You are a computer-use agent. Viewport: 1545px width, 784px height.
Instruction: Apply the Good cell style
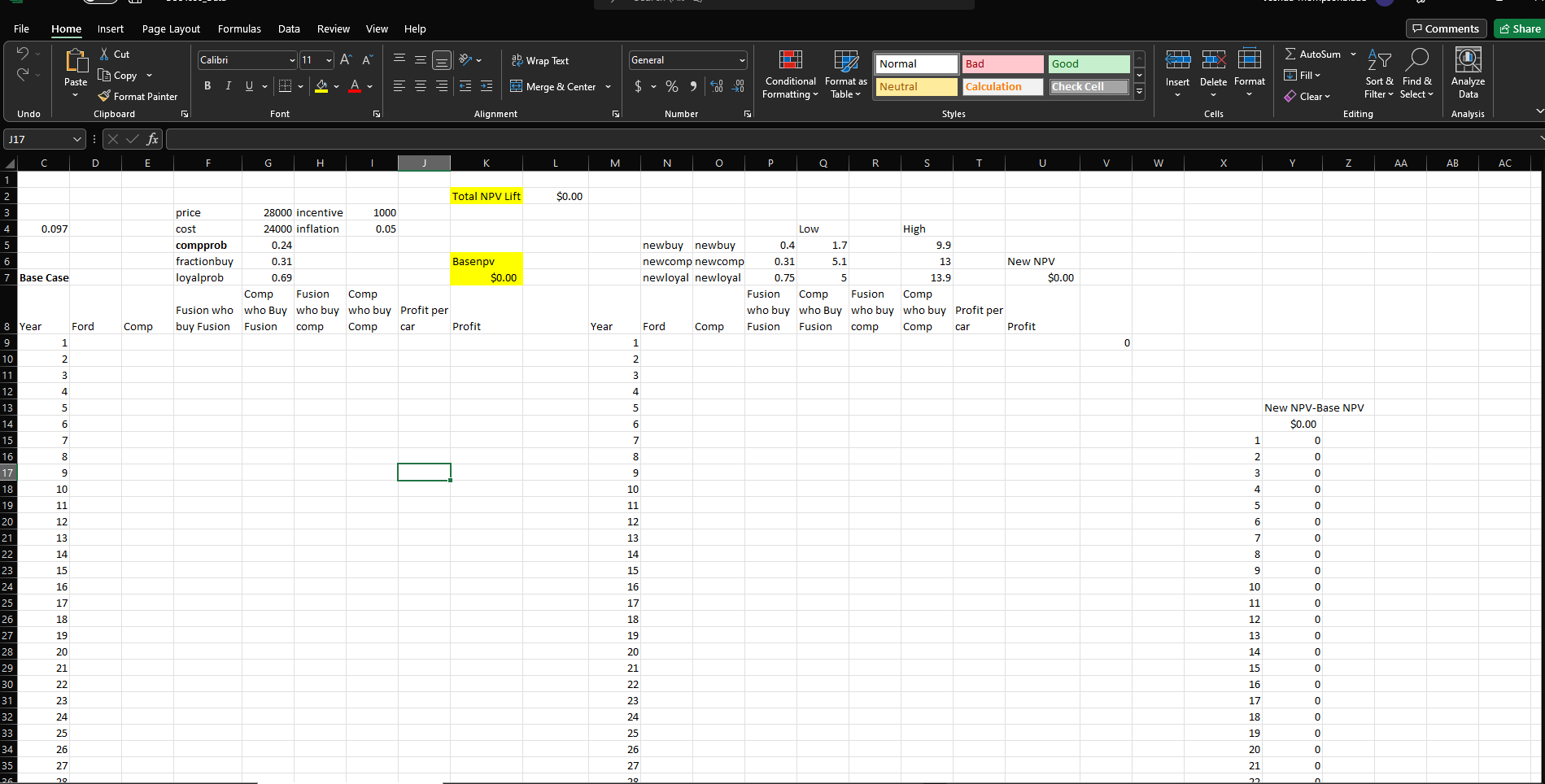coord(1089,63)
